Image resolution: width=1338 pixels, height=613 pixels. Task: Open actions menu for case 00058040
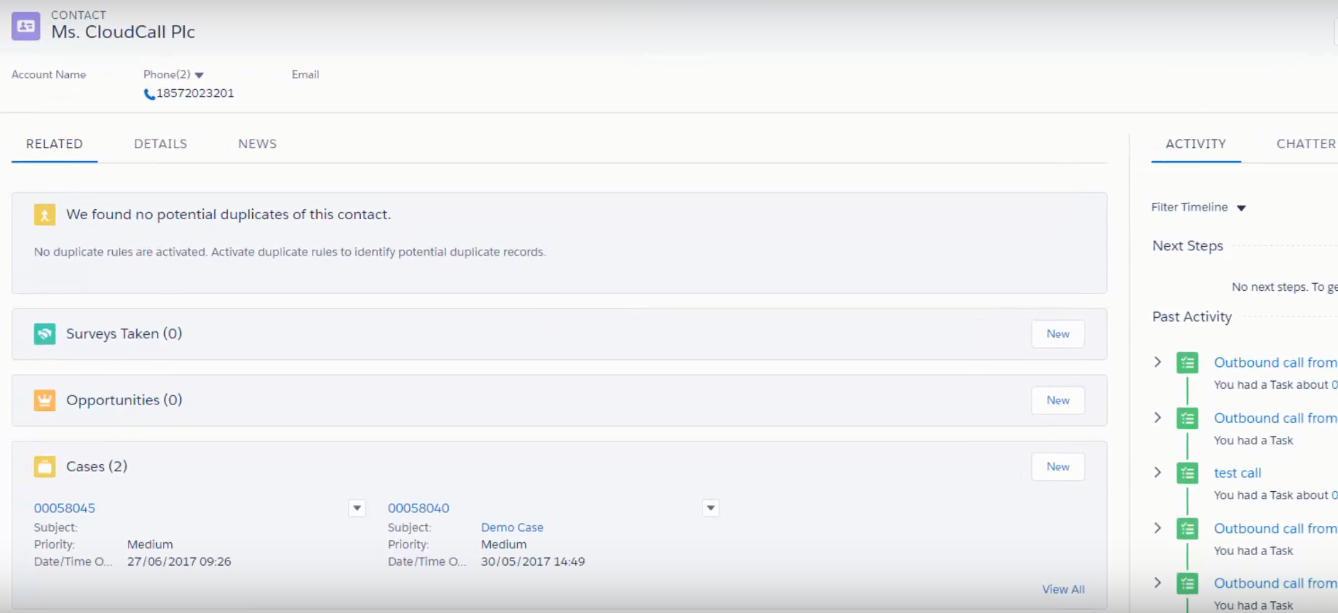coord(711,508)
